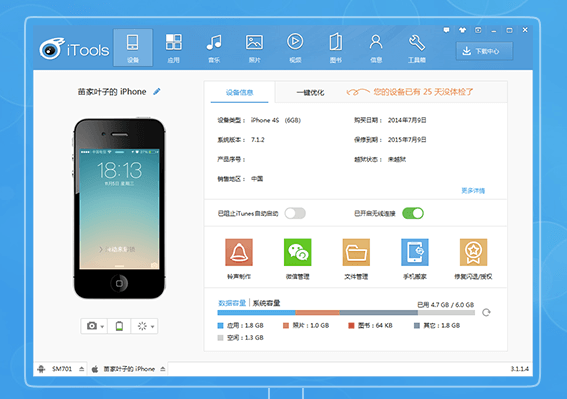Open the 工具箱 (Toolbox) section
This screenshot has height=399, width=567.
click(417, 48)
